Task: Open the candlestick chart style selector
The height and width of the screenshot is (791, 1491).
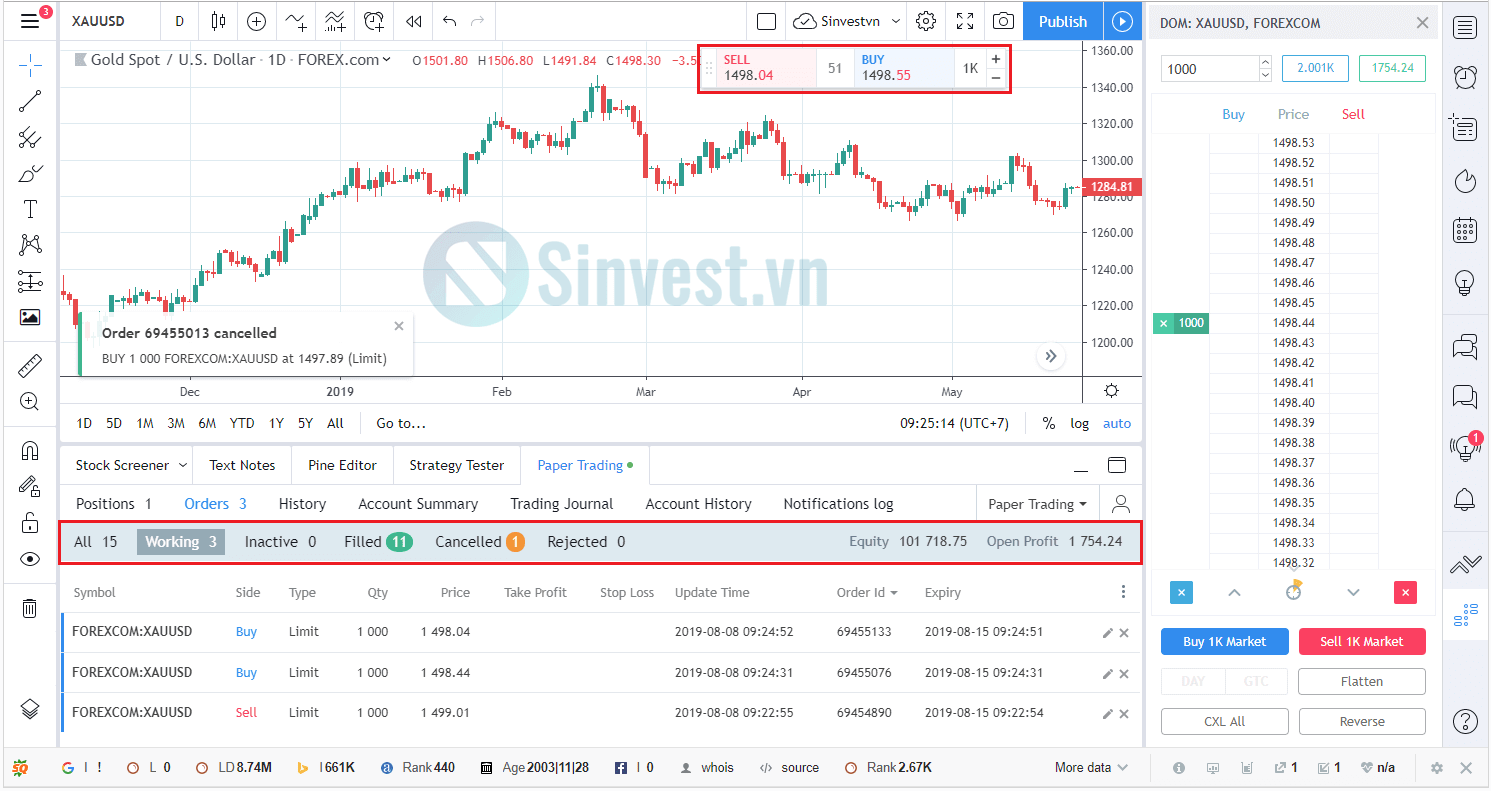Action: tap(219, 21)
